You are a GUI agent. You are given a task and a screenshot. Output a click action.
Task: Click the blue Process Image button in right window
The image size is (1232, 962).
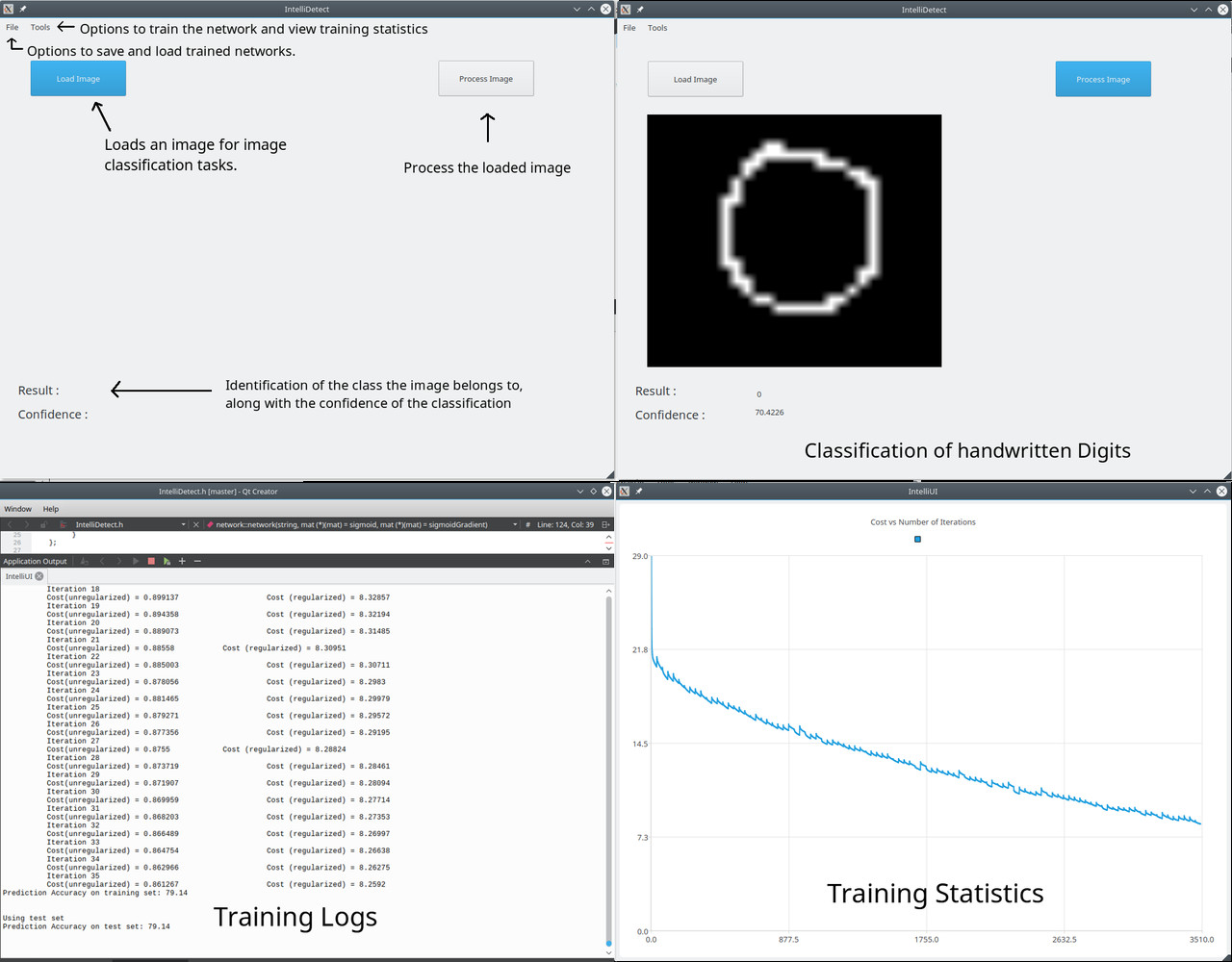(1103, 80)
